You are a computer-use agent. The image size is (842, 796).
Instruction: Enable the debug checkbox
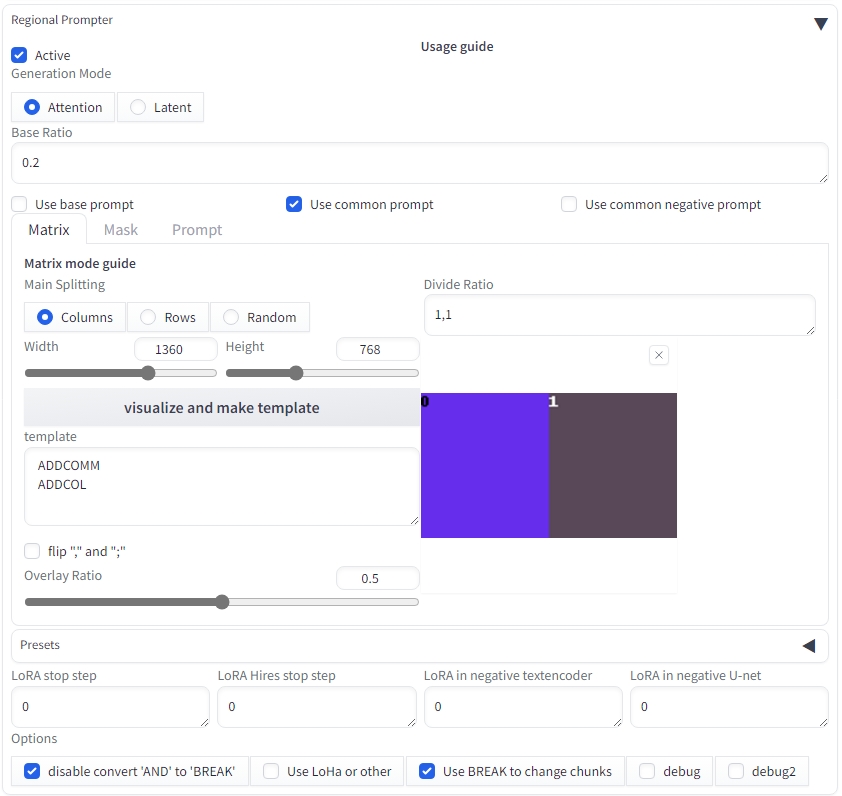[647, 771]
